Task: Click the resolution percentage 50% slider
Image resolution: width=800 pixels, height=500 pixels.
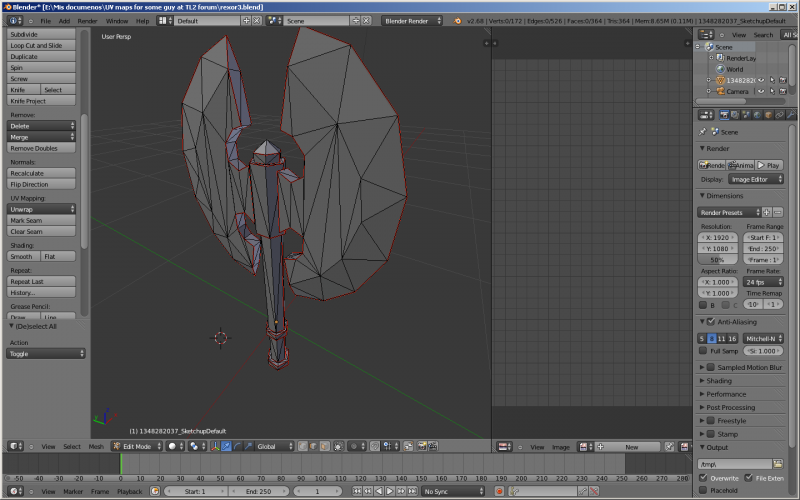Action: coord(717,259)
